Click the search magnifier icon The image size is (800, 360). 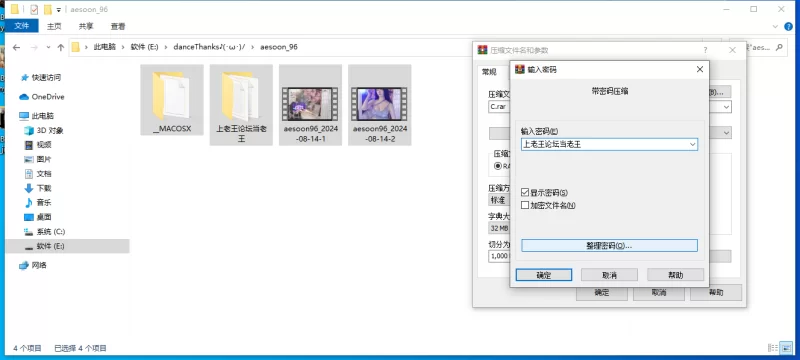click(x=779, y=47)
